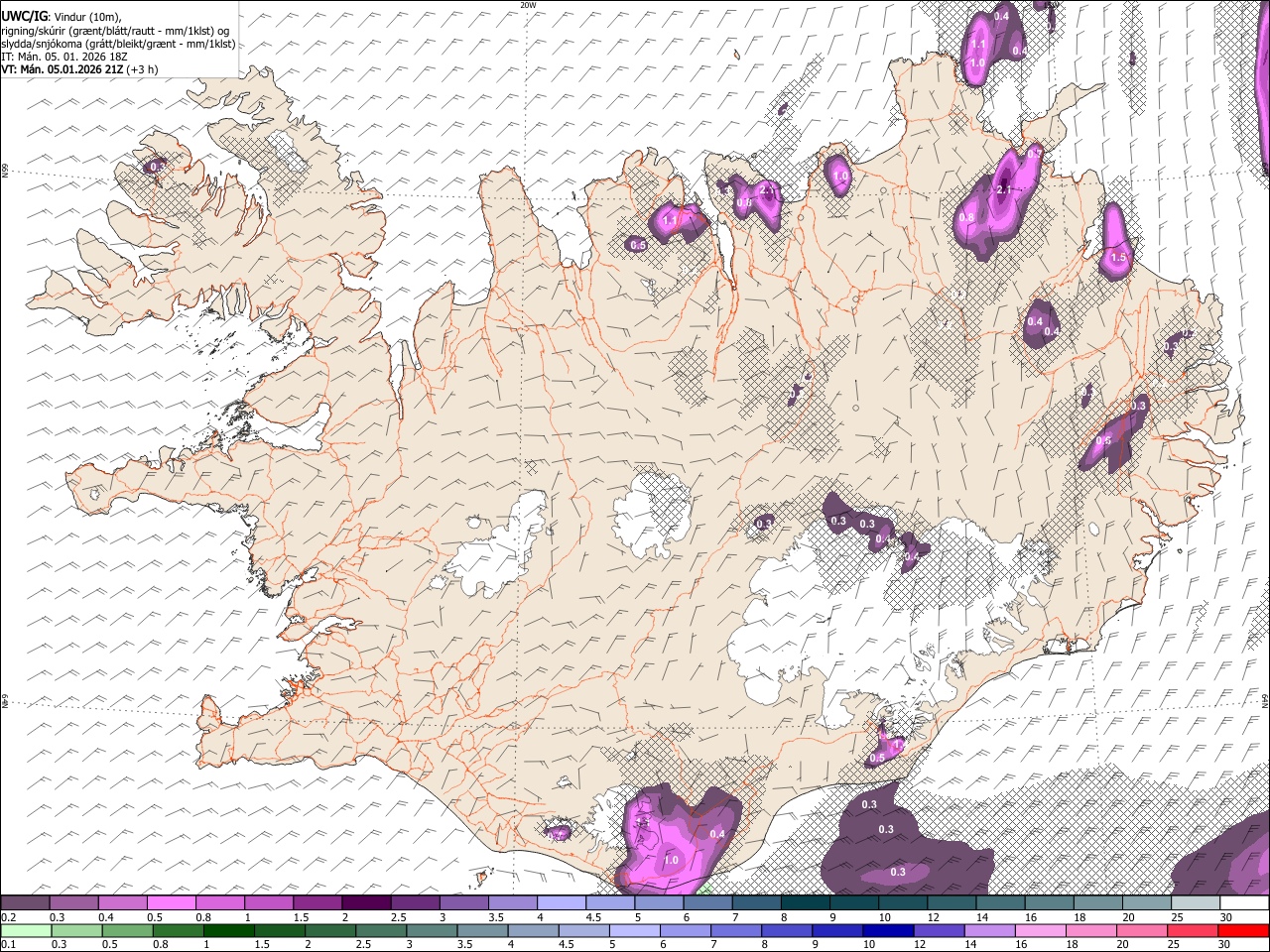This screenshot has height=952, width=1270.
Task: Click the 'rigning/skúrir' legend description line
Action: (x=115, y=31)
